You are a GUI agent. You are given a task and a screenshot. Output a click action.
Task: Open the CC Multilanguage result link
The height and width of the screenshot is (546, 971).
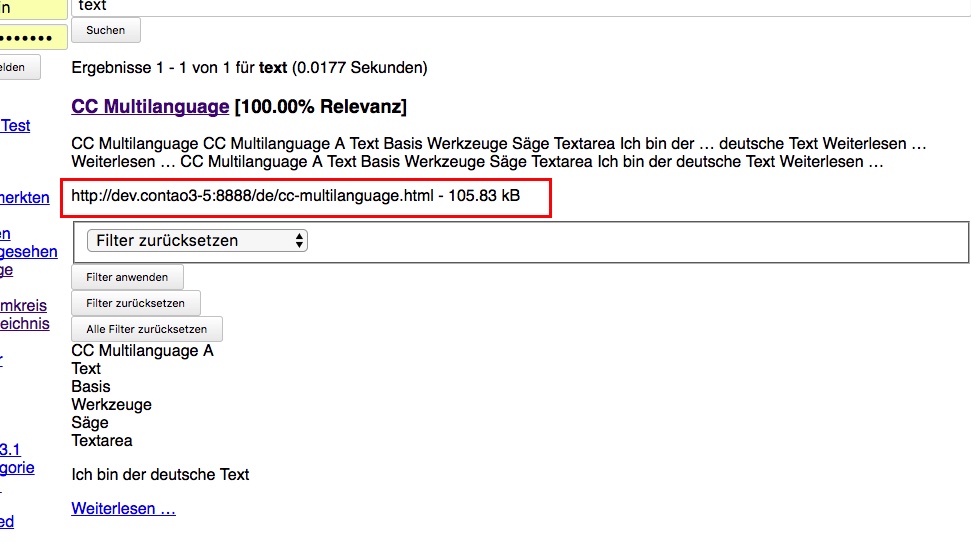[150, 106]
